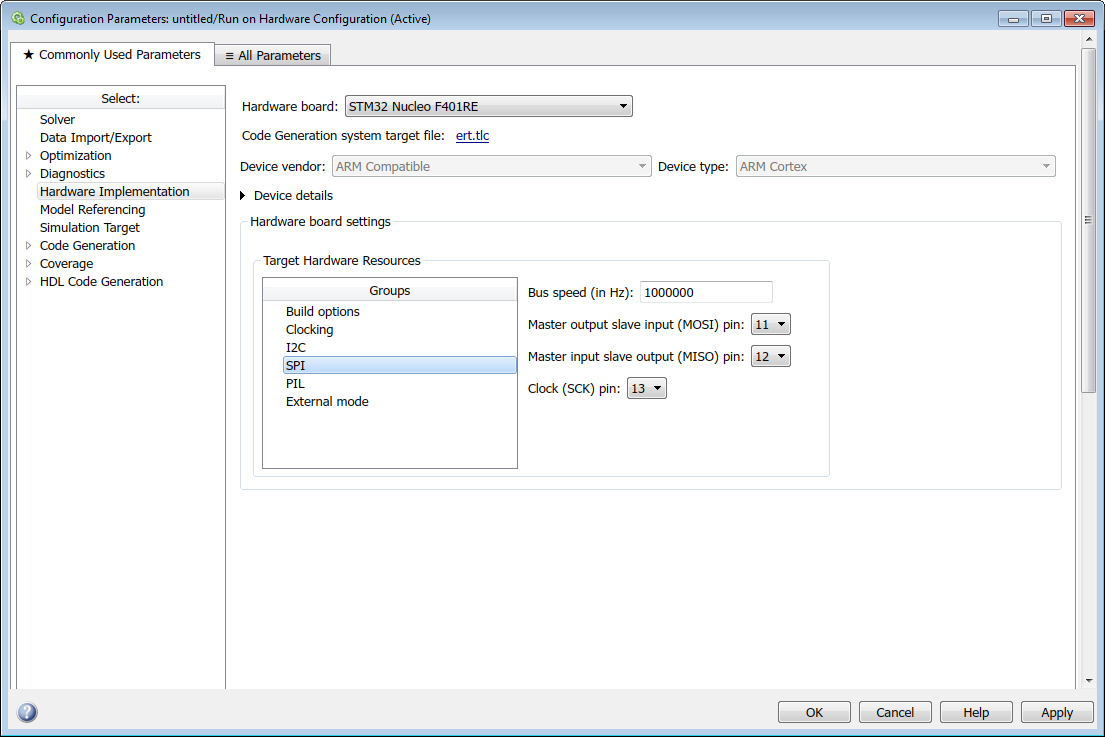Switch to the All Parameters tab
This screenshot has width=1105, height=737.
point(273,56)
